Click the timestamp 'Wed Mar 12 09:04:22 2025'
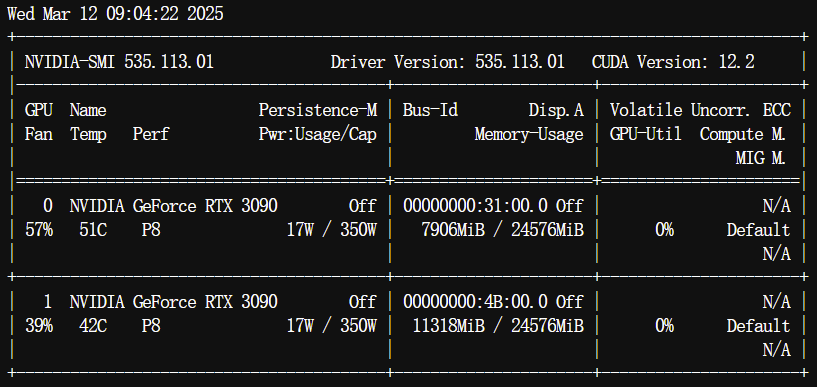817x387 pixels. pos(115,14)
